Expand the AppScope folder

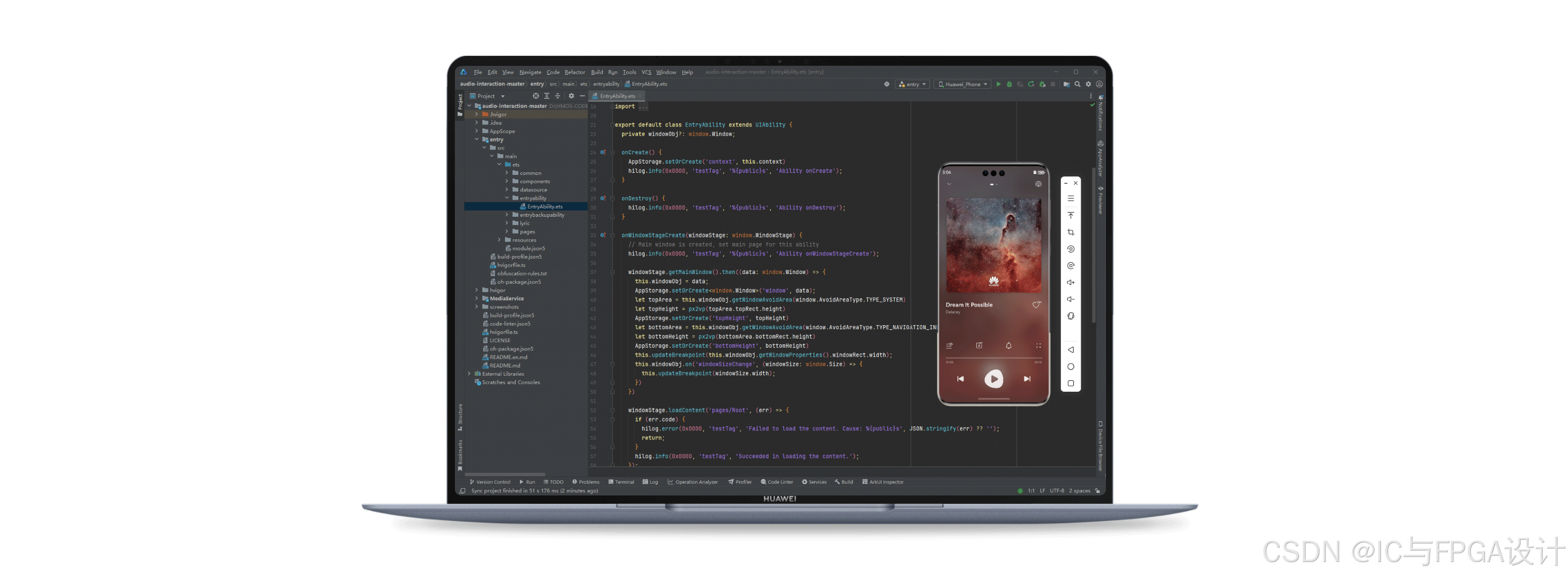point(477,131)
